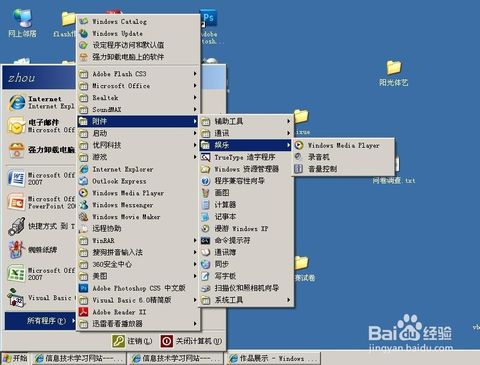Expand the Realtek submenu arrow

coord(195,98)
